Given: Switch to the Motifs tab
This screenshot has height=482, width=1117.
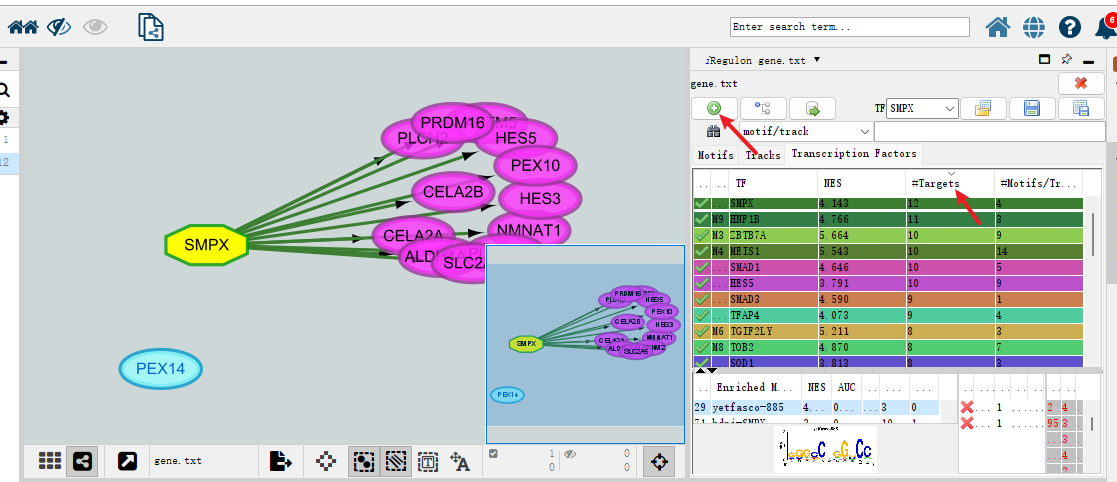Looking at the screenshot, I should click(715, 155).
